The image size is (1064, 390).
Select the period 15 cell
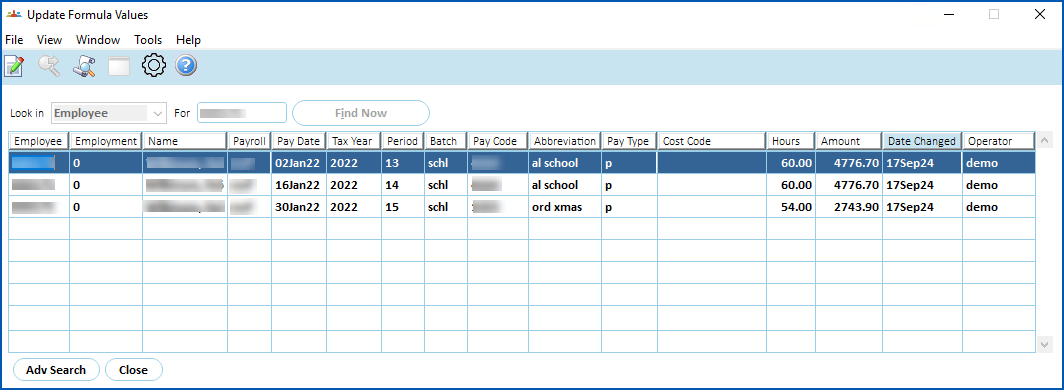403,207
